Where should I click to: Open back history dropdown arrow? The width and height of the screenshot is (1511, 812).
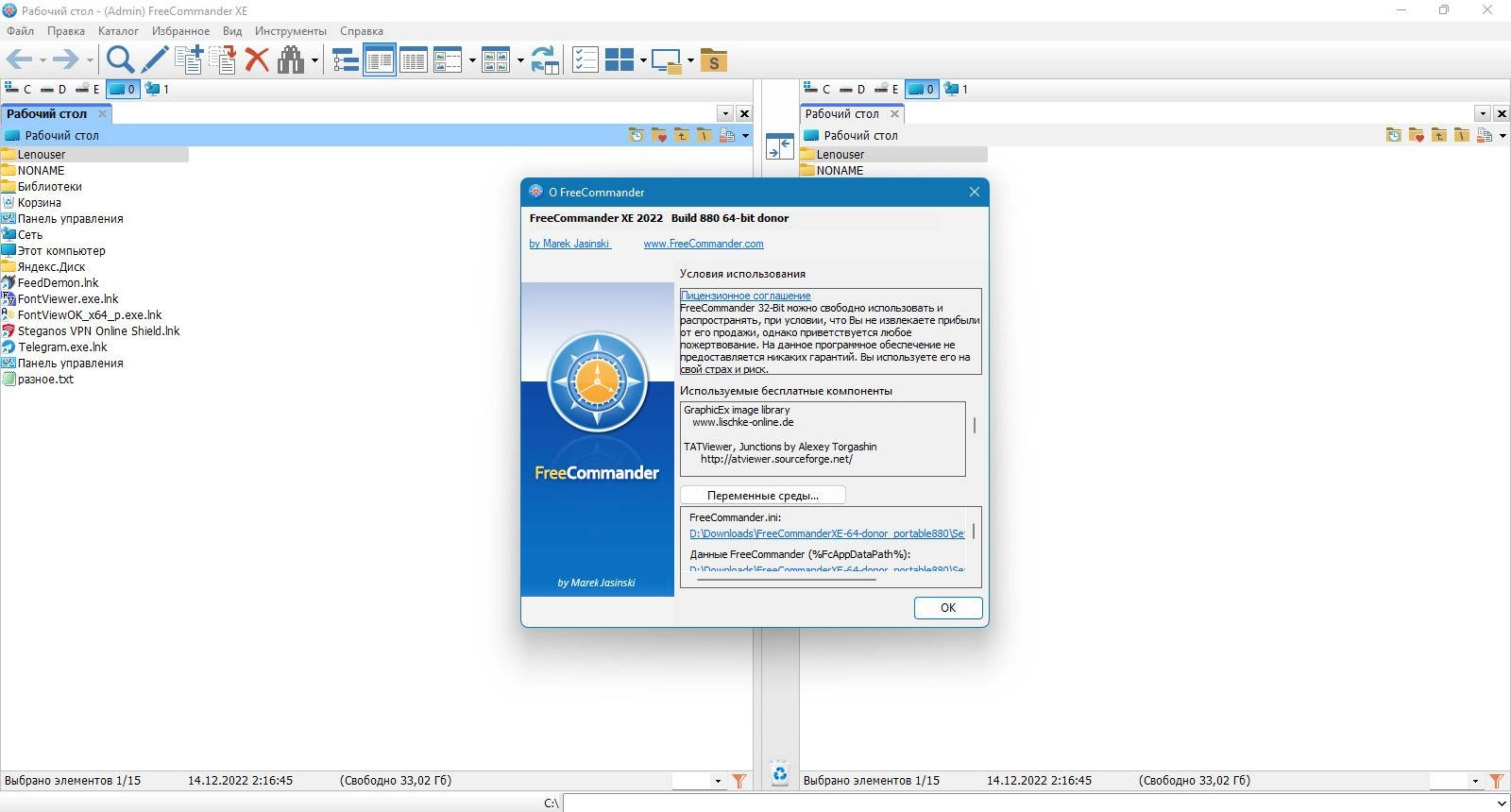(42, 60)
